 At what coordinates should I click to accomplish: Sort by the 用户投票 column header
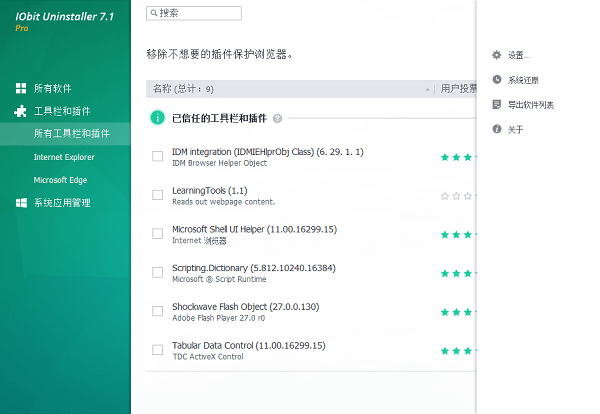458,89
